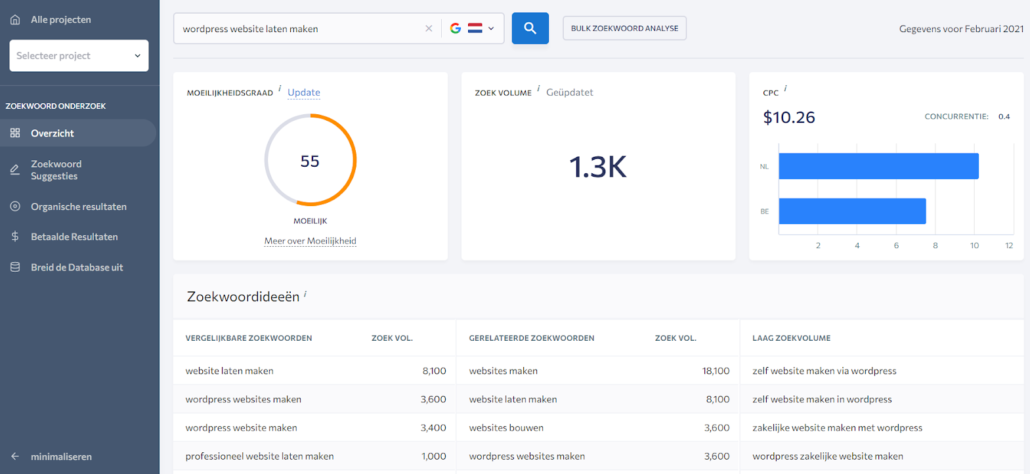1030x474 pixels.
Task: Click the Zoekwoord Suggesties pencil icon
Action: coord(15,170)
